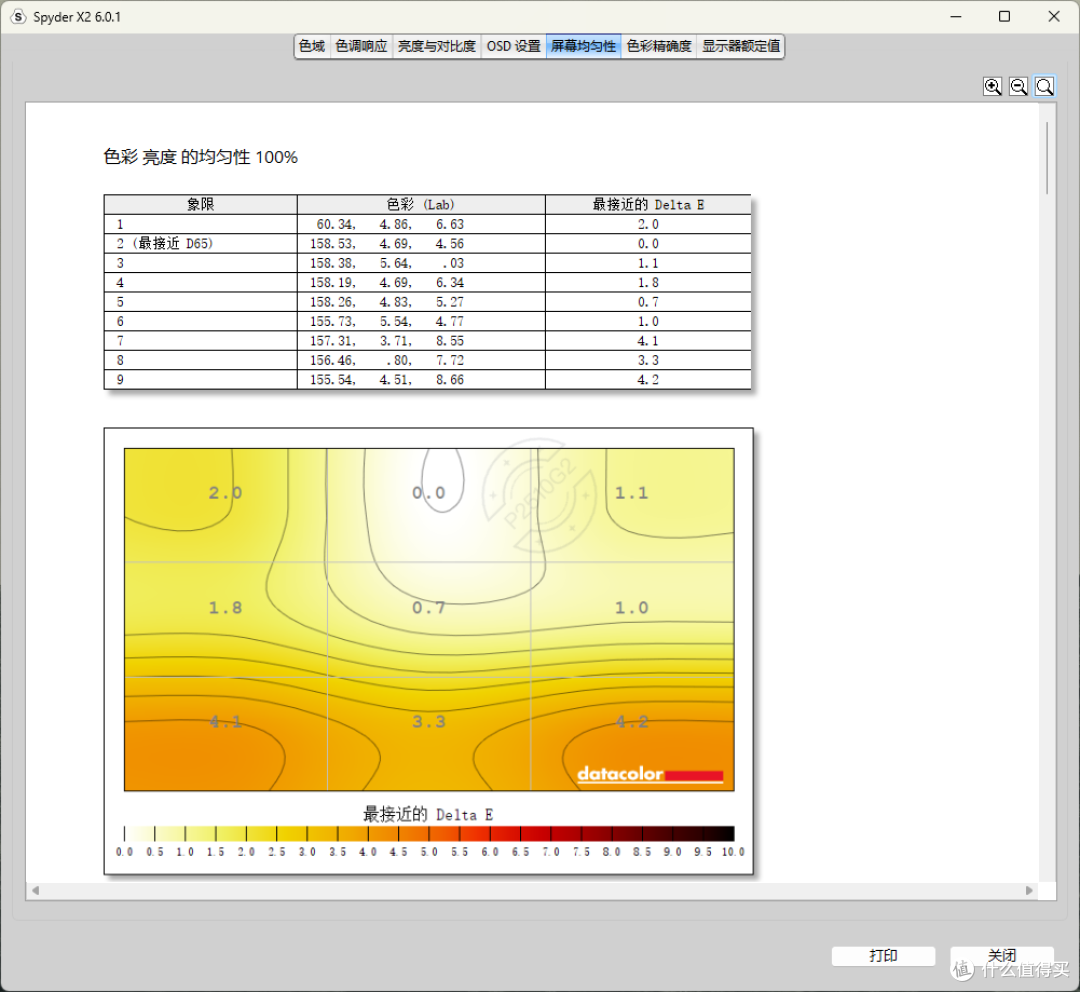The height and width of the screenshot is (992, 1080).
Task: Click the 最接近的 Delta E legend title
Action: tap(428, 815)
